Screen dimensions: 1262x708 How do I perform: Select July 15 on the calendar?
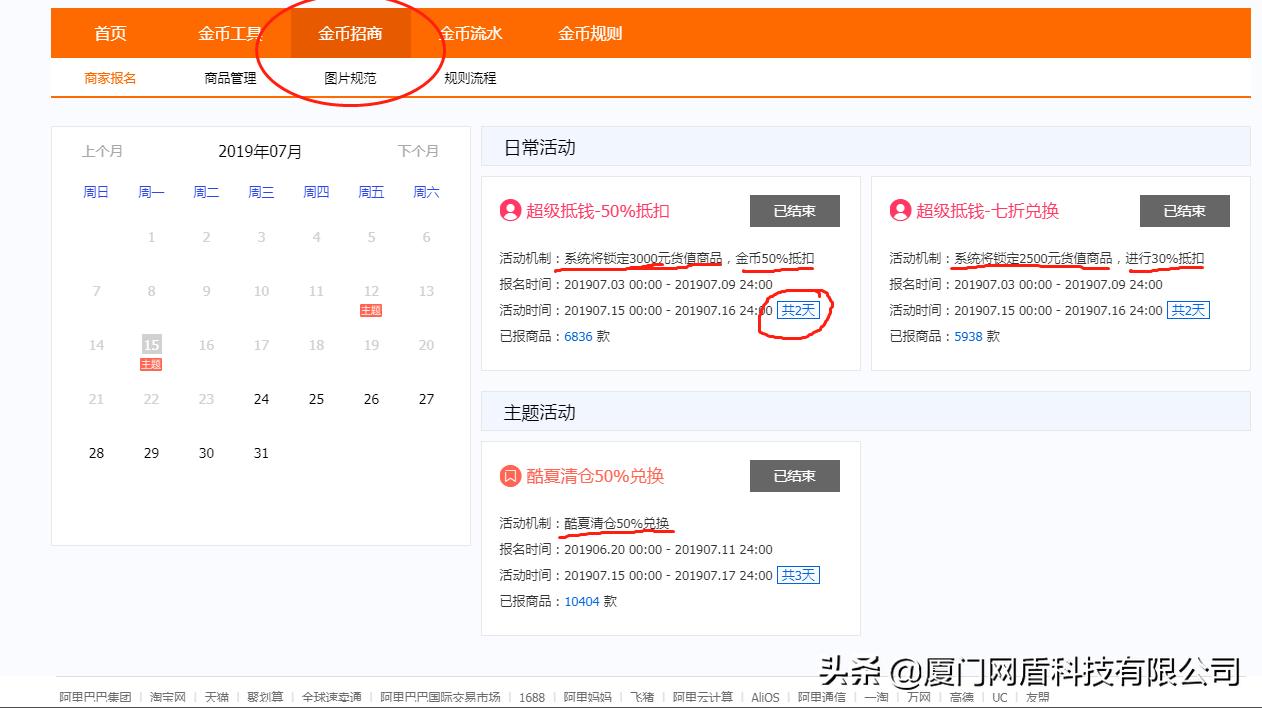[150, 344]
